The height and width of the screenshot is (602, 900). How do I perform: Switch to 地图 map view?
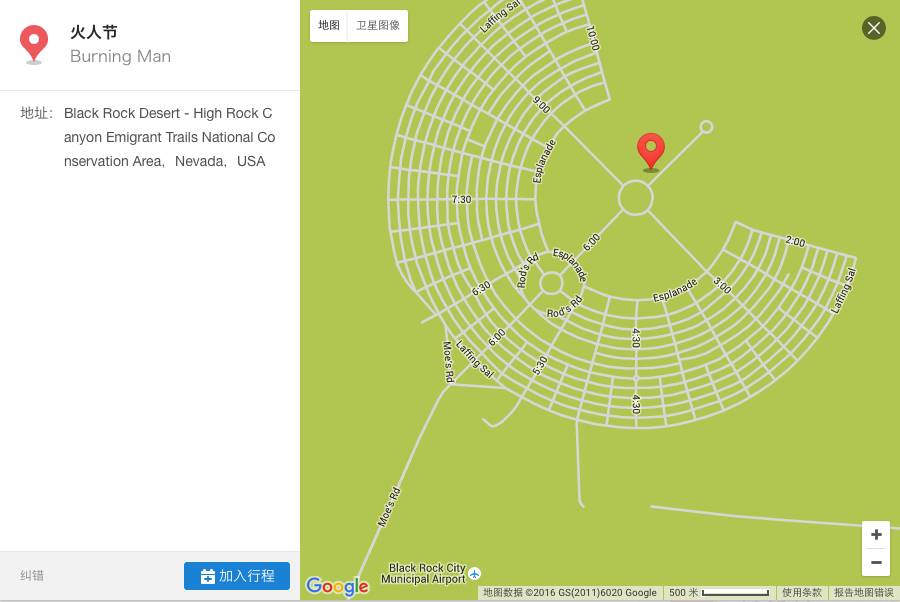329,25
